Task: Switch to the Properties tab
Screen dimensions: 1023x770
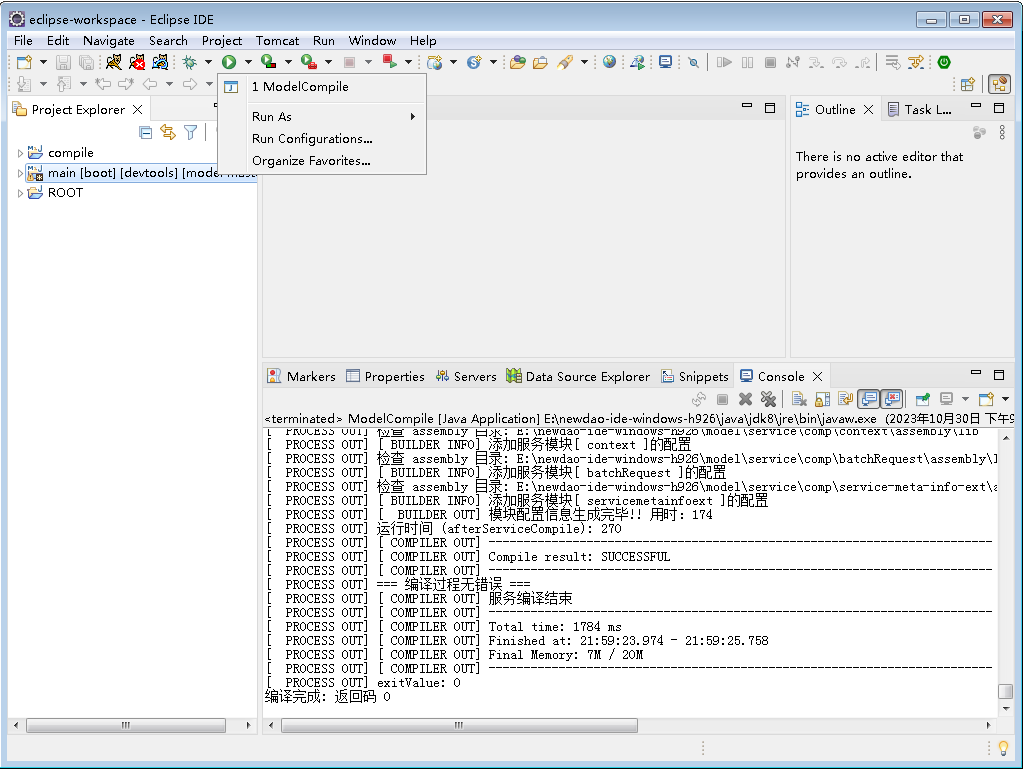Action: coord(385,377)
